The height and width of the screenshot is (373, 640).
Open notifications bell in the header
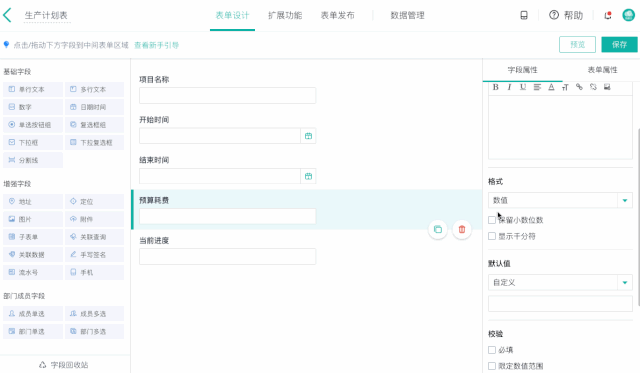point(608,16)
